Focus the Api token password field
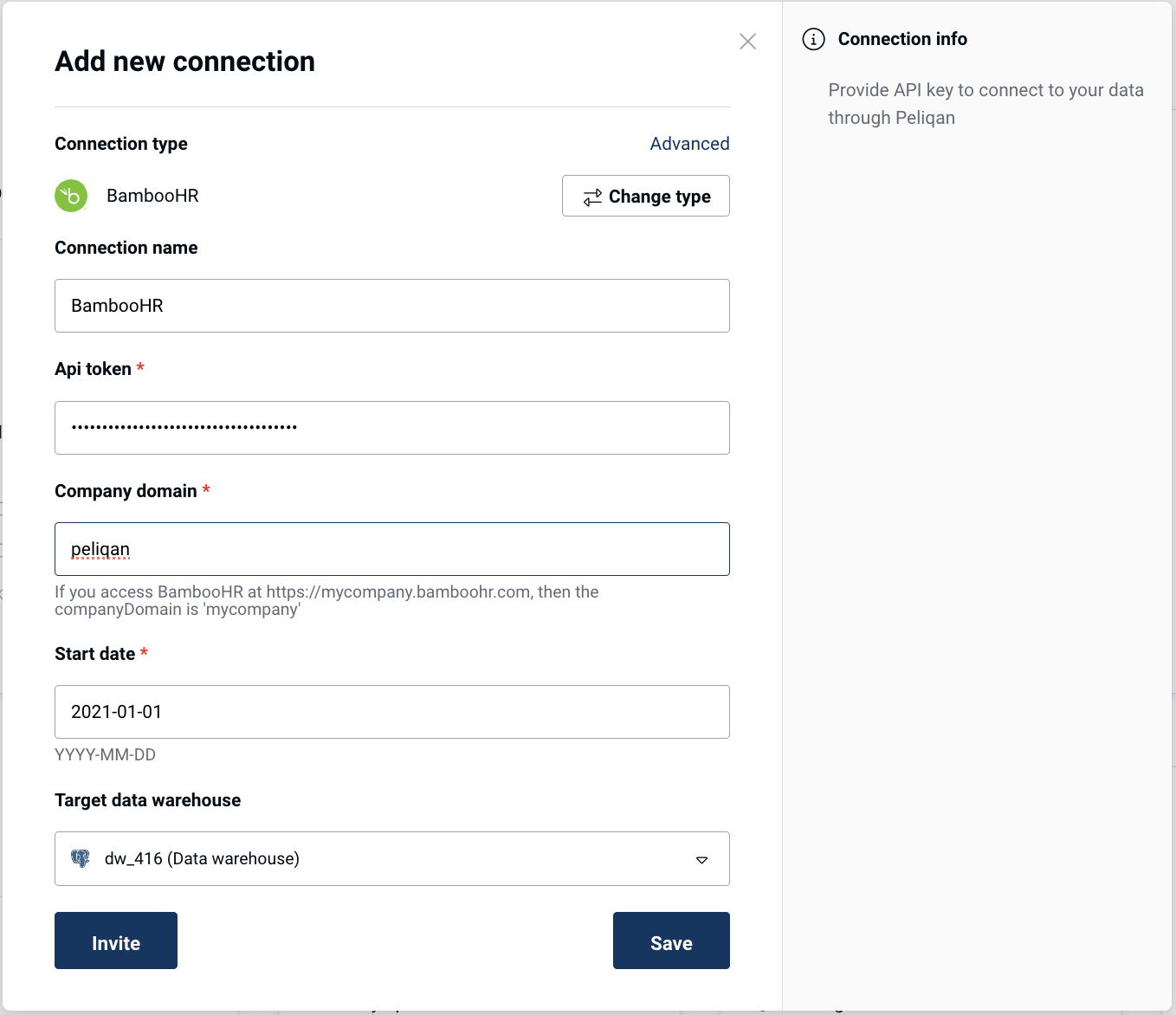1176x1015 pixels. click(392, 428)
